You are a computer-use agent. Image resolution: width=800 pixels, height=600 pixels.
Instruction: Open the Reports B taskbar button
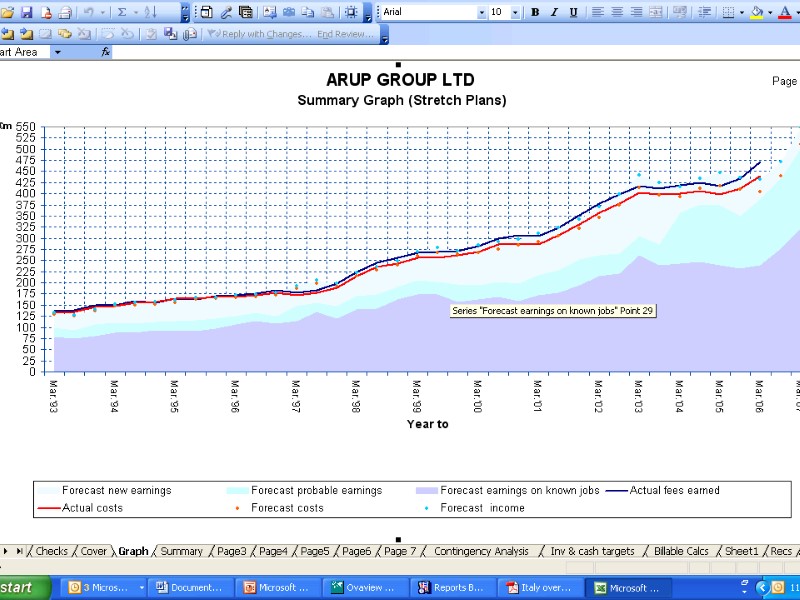click(452, 588)
